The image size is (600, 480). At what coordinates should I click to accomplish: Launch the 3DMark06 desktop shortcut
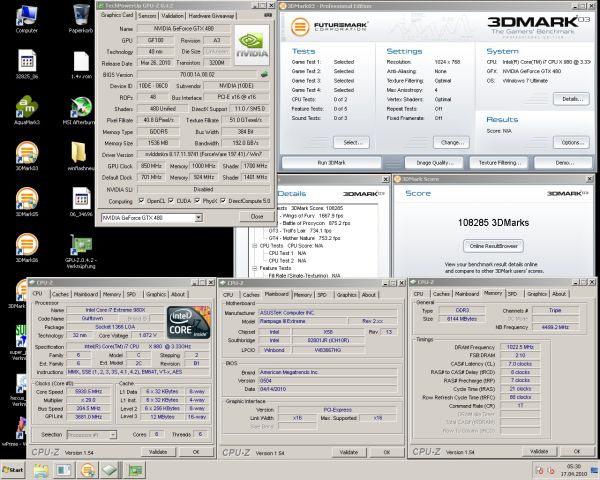click(27, 248)
